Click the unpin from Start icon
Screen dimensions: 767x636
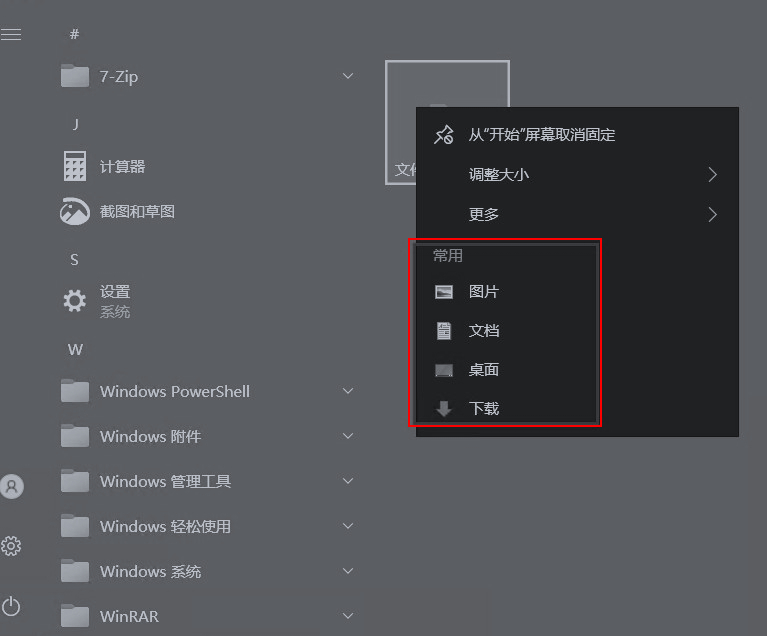coord(444,135)
